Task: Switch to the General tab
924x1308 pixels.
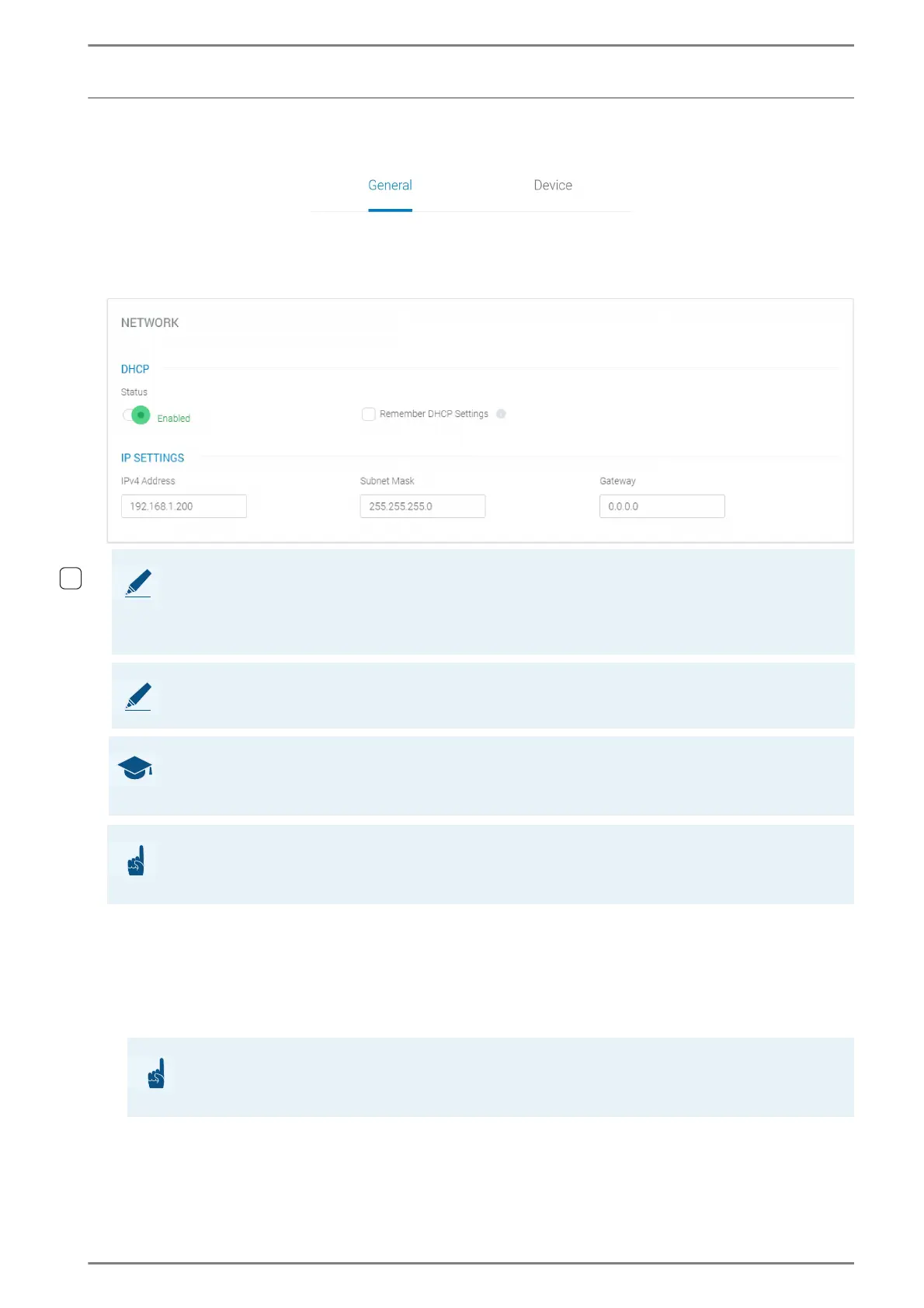Action: click(x=390, y=186)
